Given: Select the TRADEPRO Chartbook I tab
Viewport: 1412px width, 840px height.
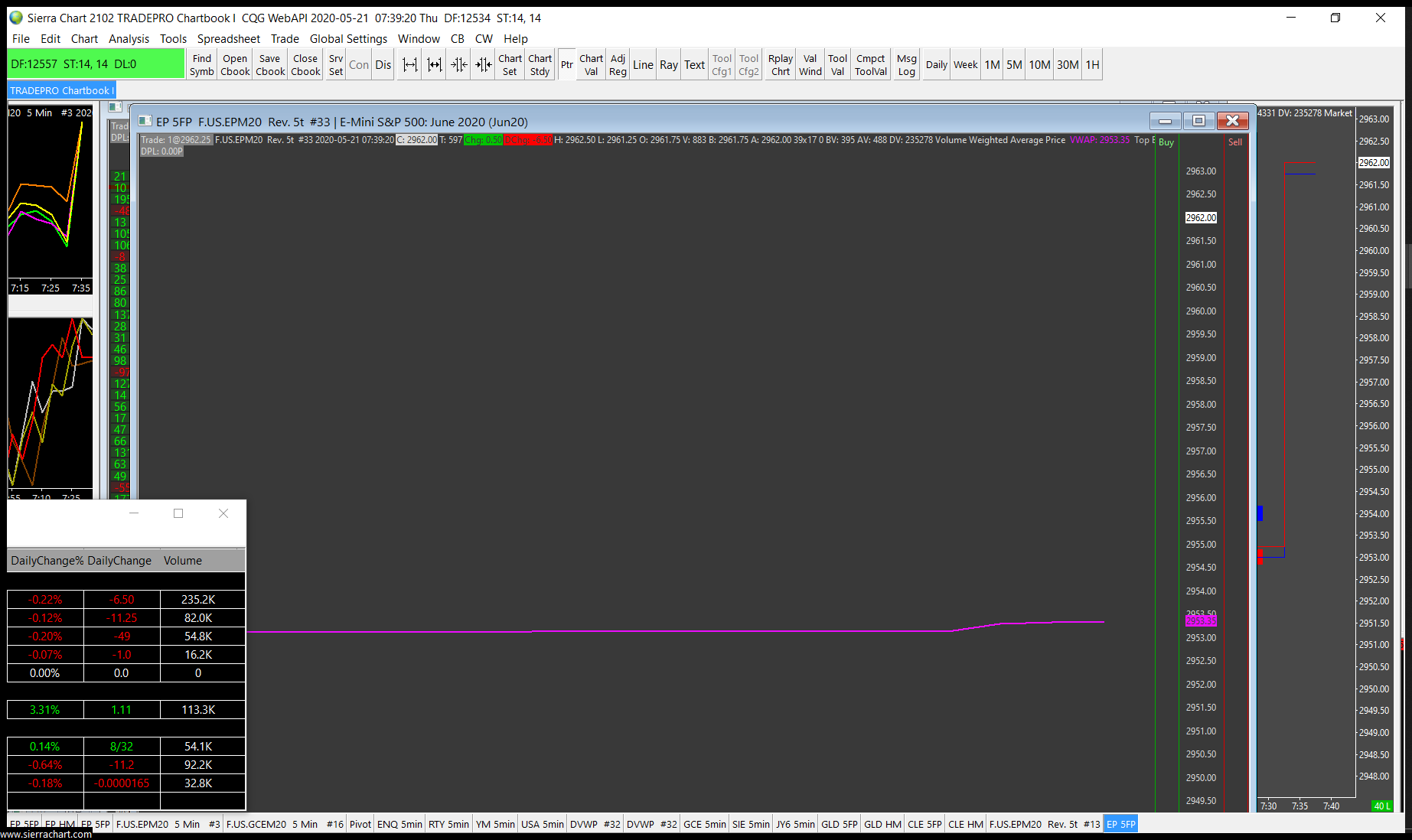Looking at the screenshot, I should point(61,90).
